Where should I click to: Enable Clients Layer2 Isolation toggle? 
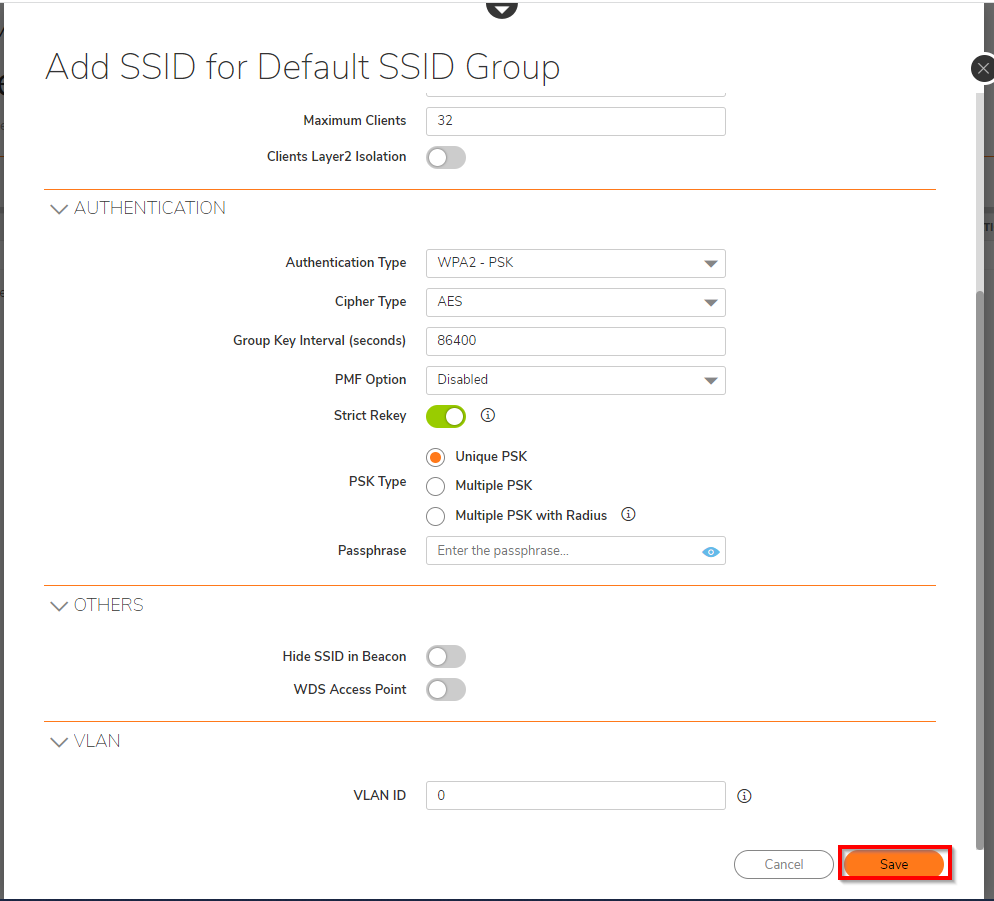[446, 157]
